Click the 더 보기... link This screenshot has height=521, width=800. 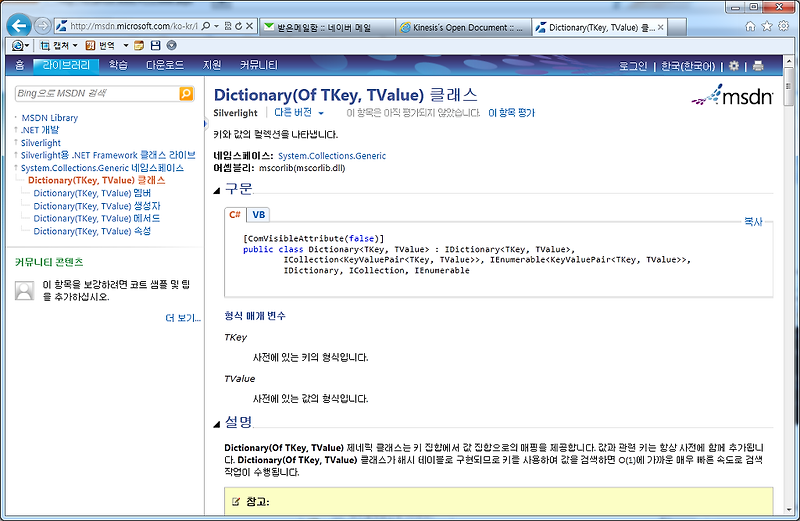tap(183, 318)
